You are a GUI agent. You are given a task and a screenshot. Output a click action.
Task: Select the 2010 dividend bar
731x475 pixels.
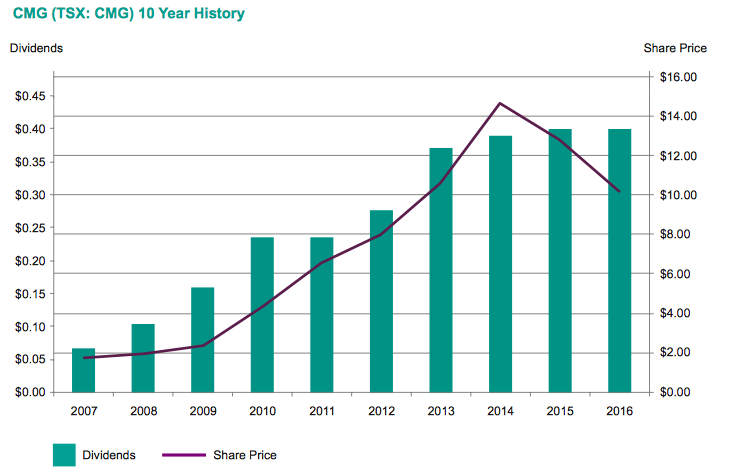(x=262, y=315)
